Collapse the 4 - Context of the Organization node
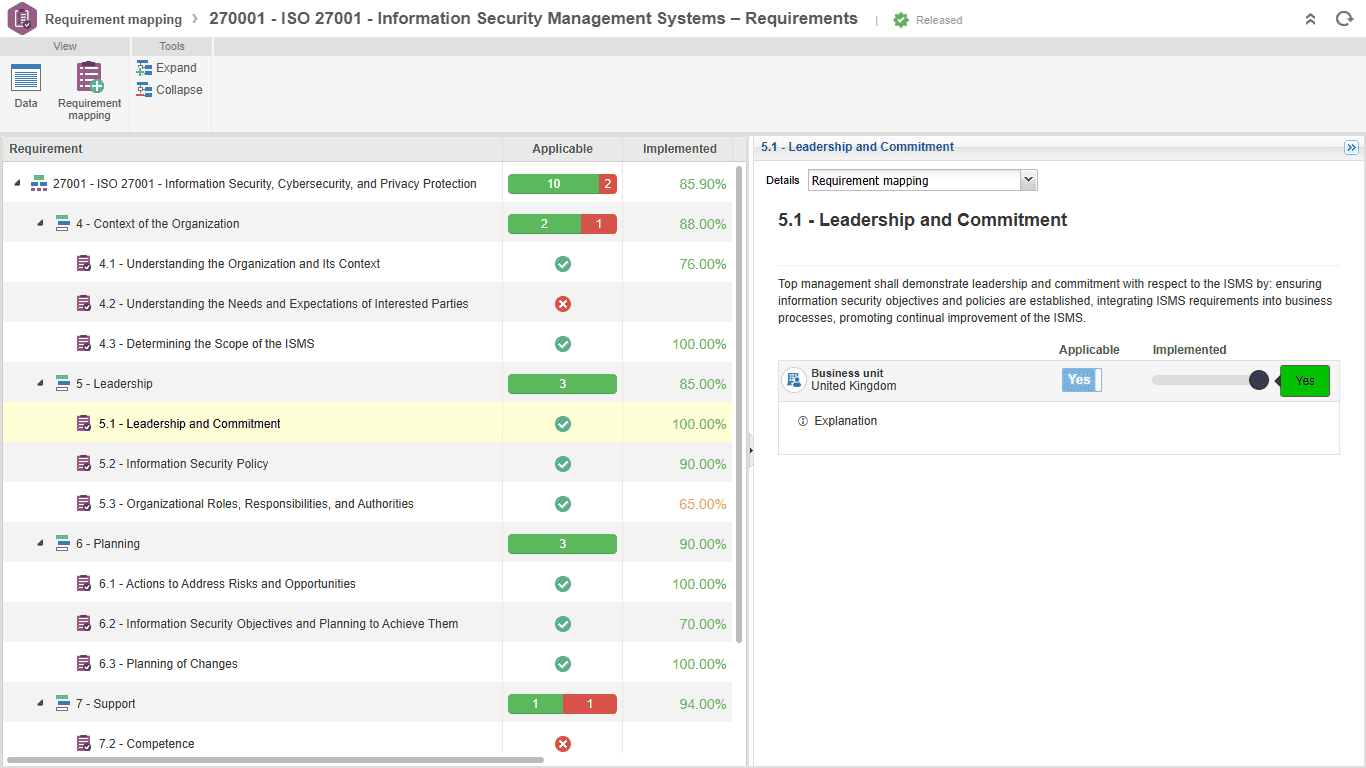Screen dimensions: 1366x768 40,224
